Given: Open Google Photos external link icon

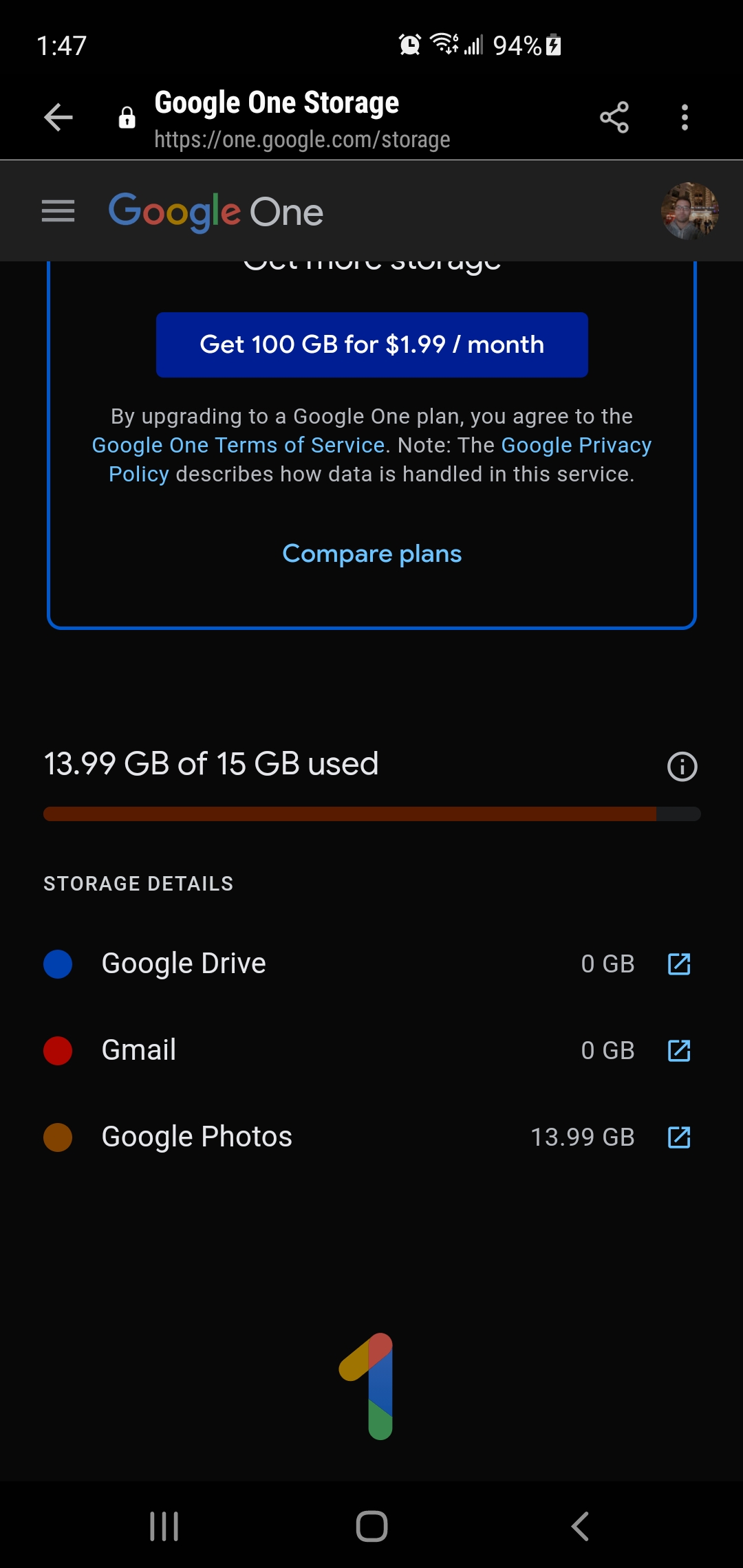Looking at the screenshot, I should tap(680, 1137).
